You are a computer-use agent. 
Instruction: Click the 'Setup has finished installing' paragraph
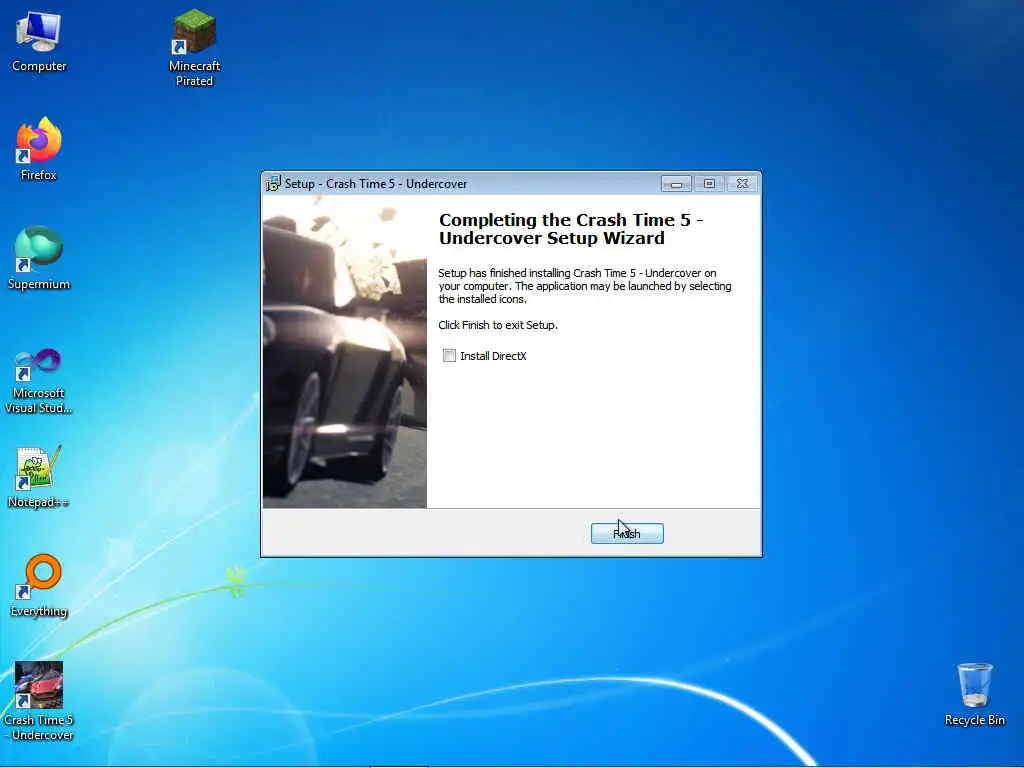click(x=584, y=286)
